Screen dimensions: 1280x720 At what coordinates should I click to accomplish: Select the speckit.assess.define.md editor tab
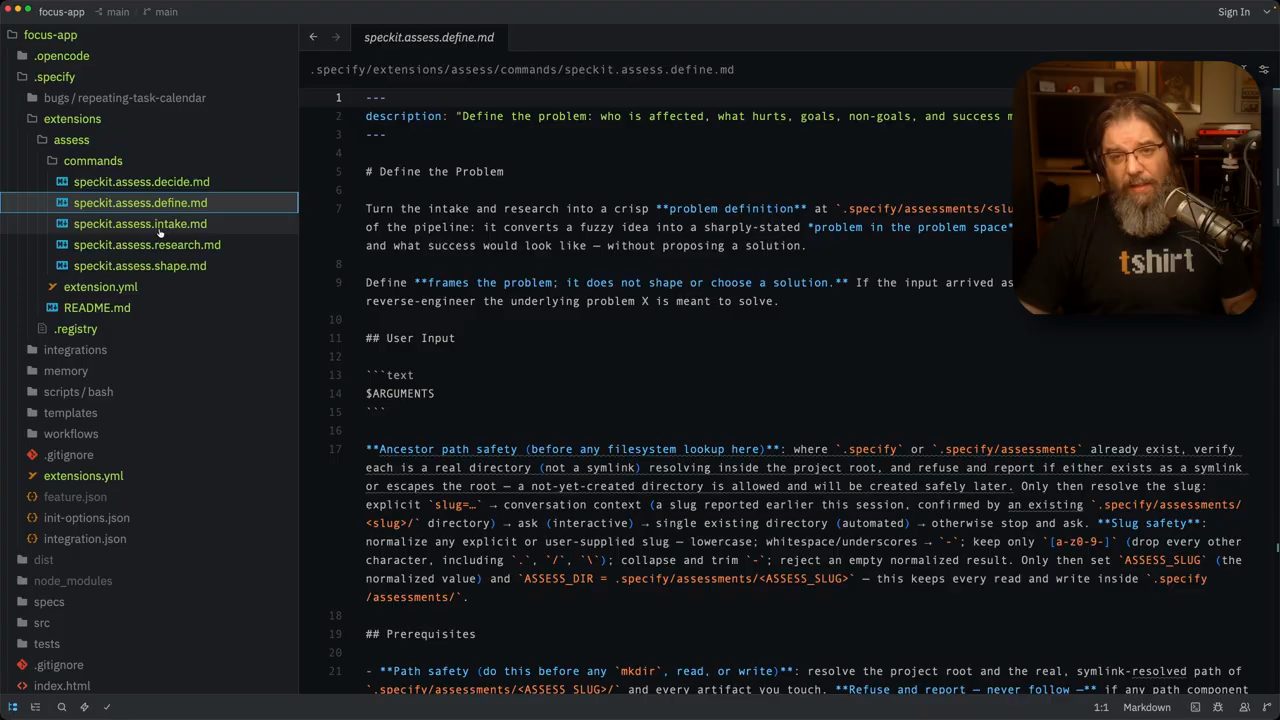tap(429, 37)
